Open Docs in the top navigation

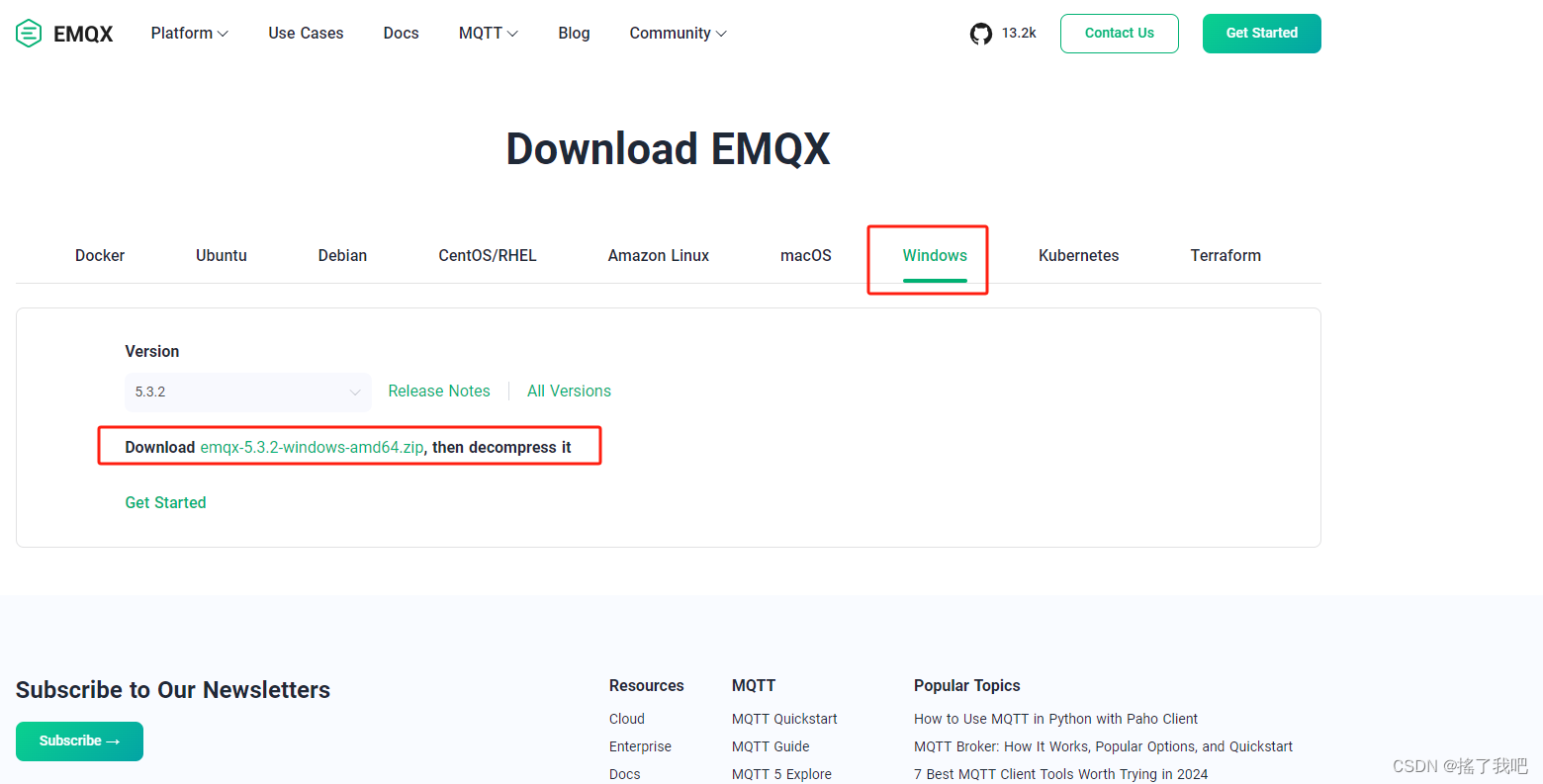click(402, 34)
